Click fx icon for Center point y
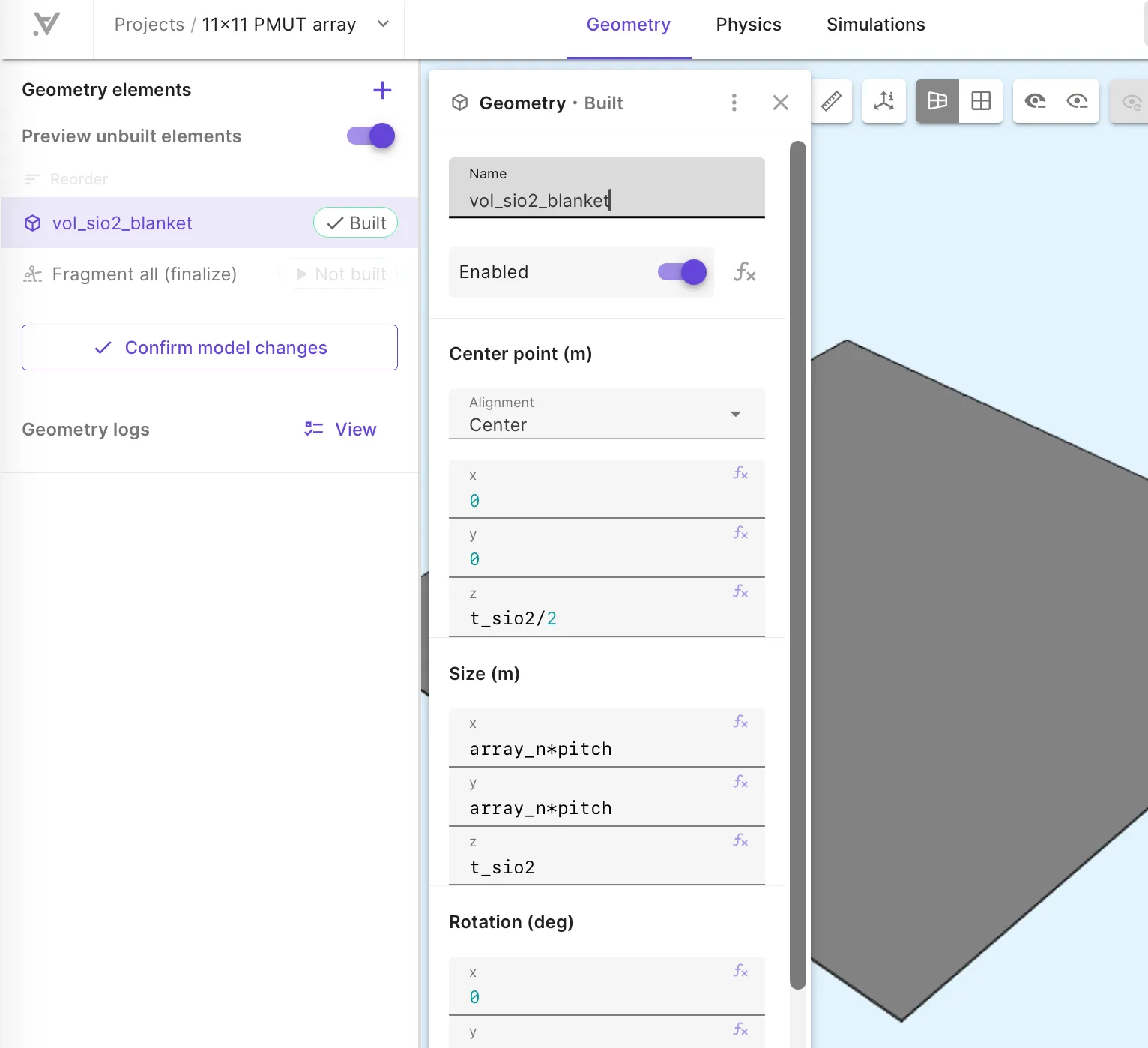1148x1048 pixels. point(740,533)
